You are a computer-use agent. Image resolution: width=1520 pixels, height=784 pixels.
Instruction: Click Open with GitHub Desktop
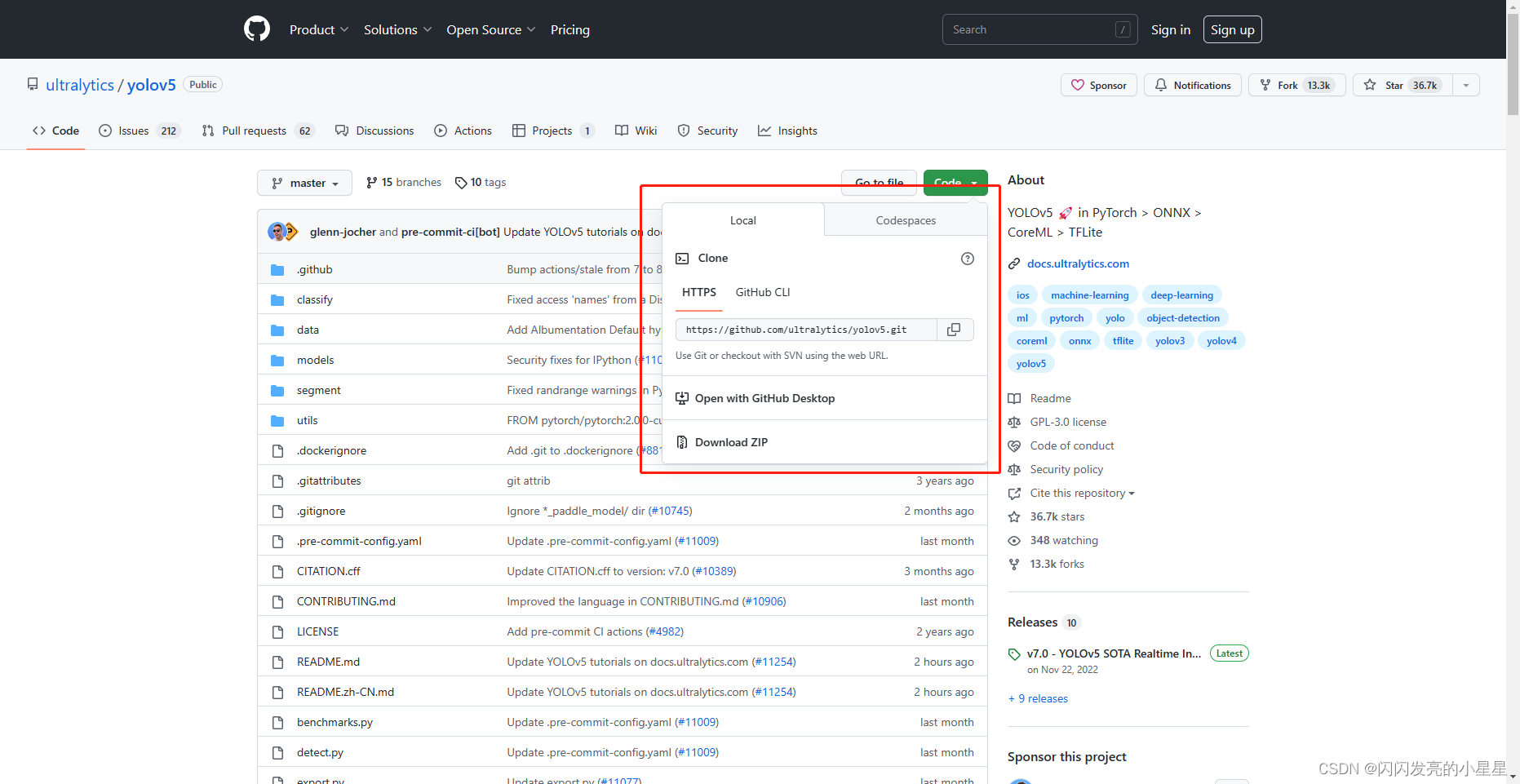click(x=764, y=398)
